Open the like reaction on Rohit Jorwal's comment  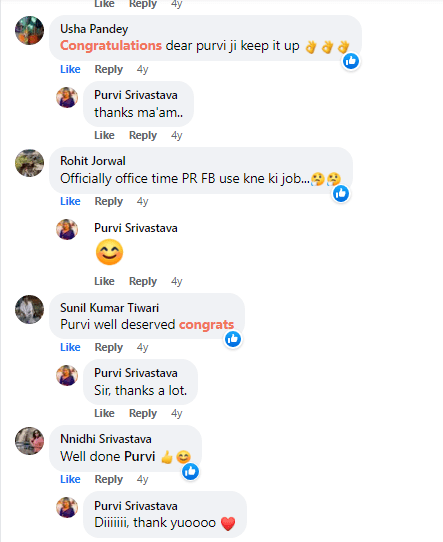coord(341,194)
